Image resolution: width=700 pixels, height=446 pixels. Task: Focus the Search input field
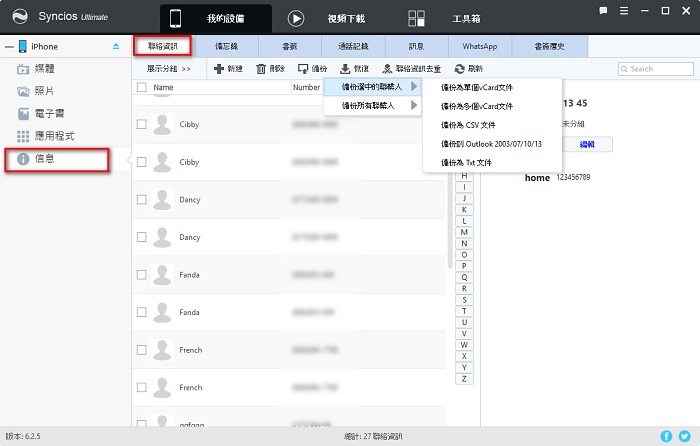pos(656,69)
